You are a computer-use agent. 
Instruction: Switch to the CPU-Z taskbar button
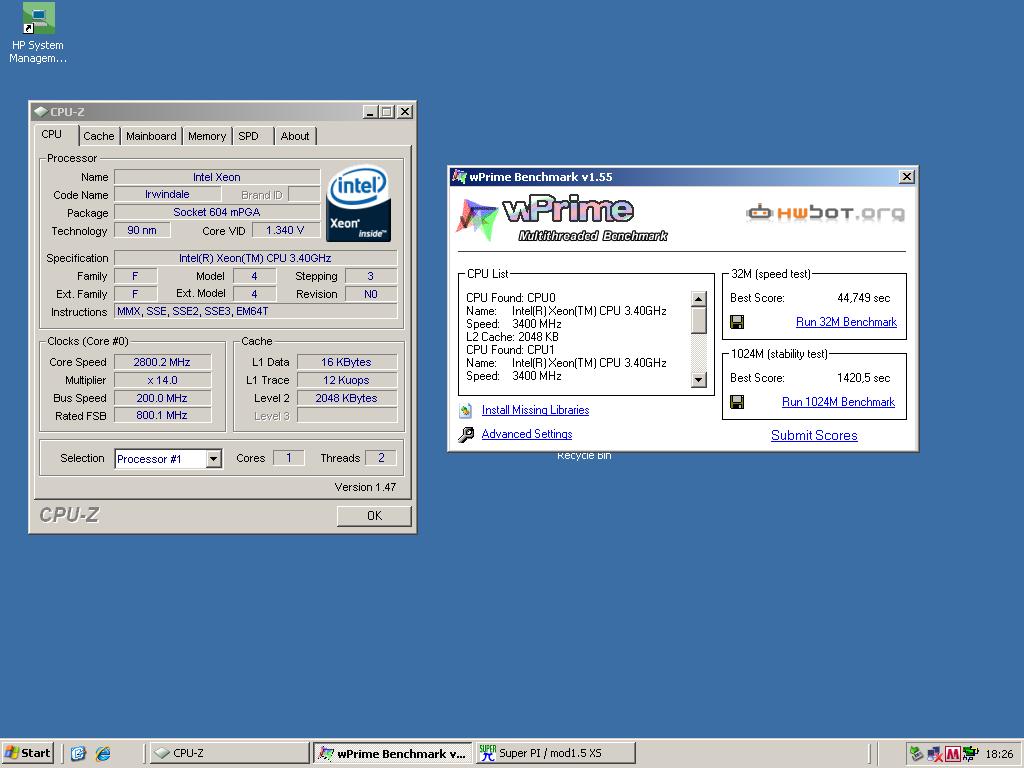tap(230, 753)
